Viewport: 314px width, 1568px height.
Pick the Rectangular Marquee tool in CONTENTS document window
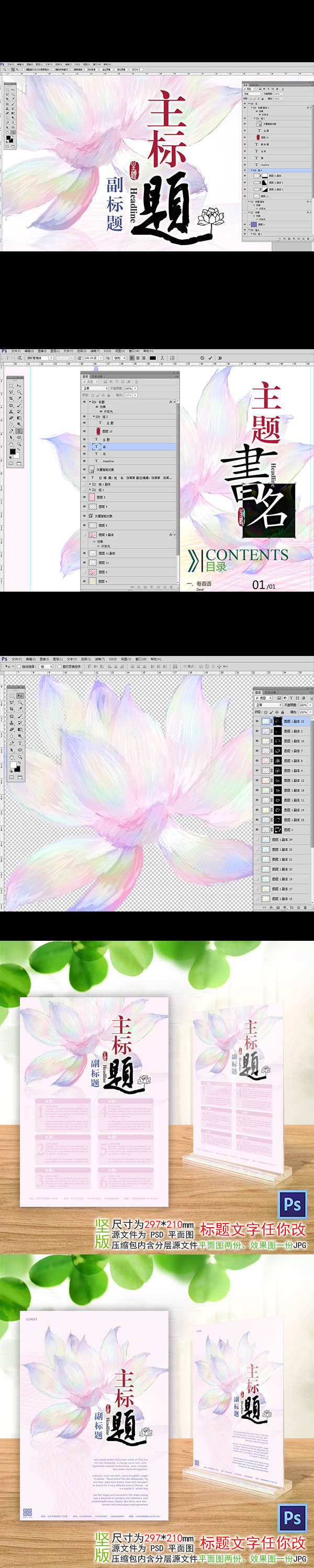point(11,386)
